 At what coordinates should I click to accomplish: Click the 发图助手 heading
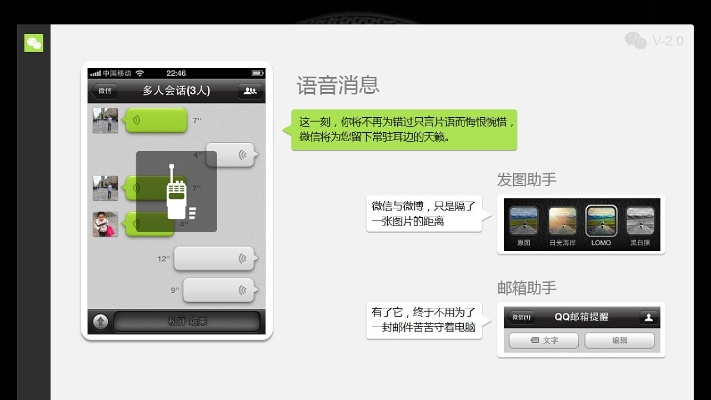(x=526, y=180)
